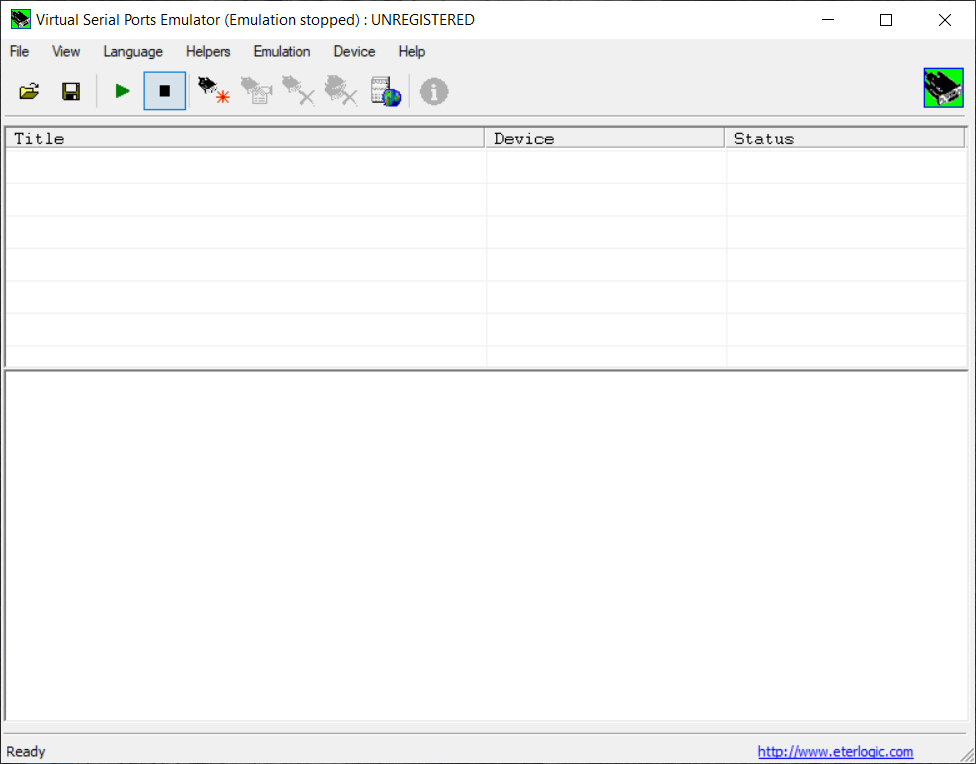Click the gray info About icon
This screenshot has height=764, width=976.
click(x=434, y=92)
